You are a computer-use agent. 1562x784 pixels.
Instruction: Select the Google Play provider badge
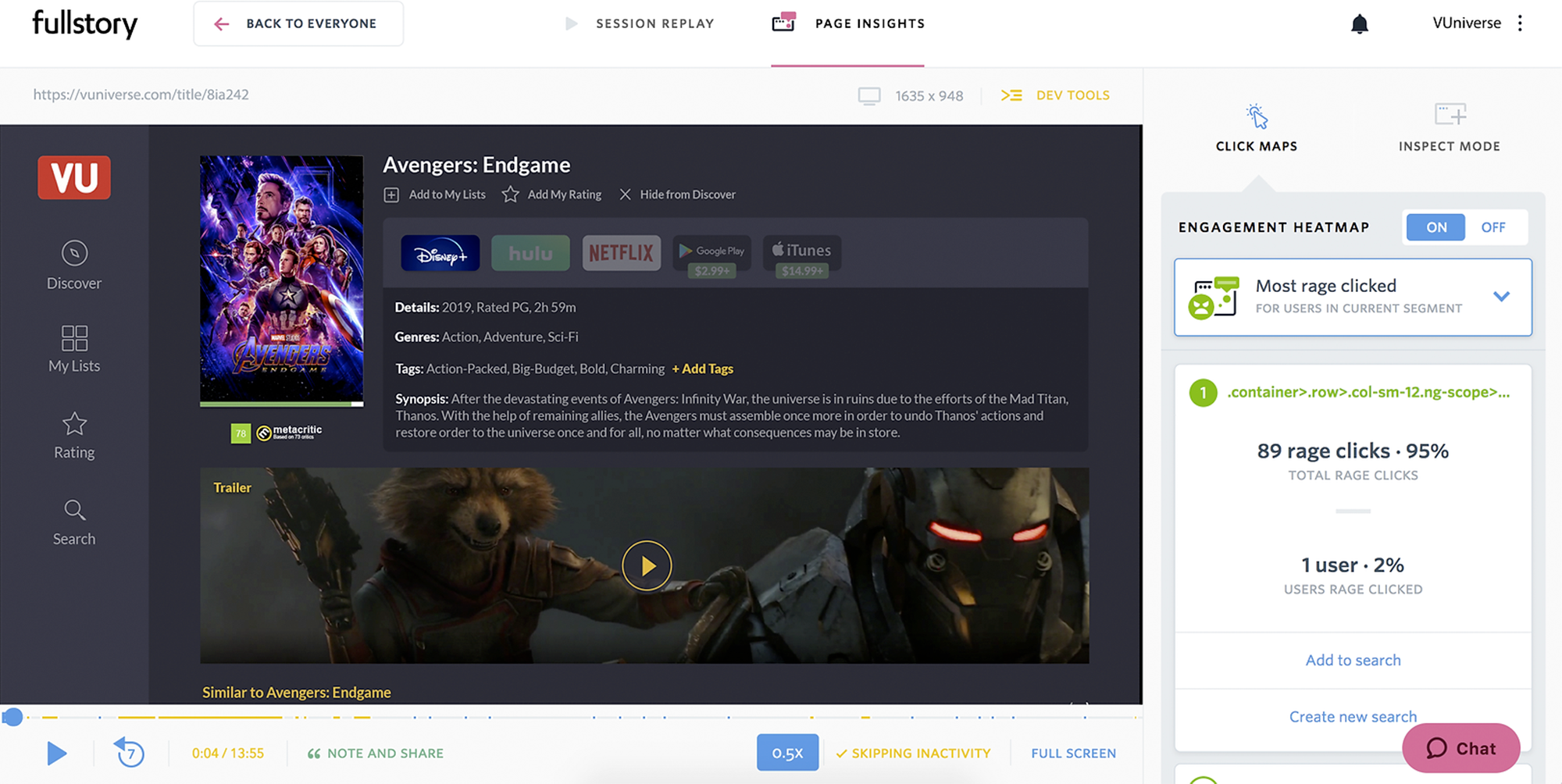coord(711,256)
